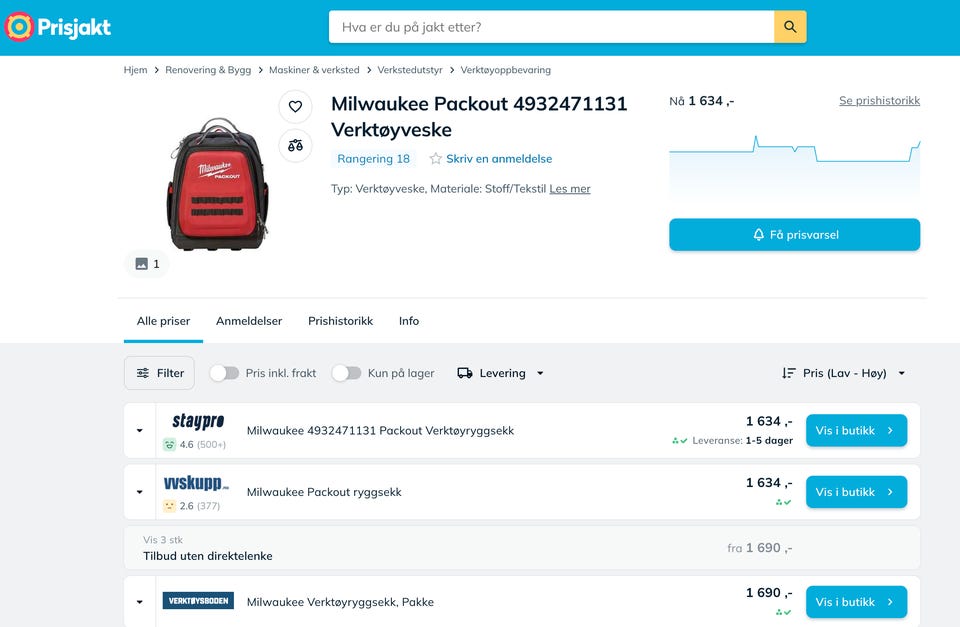This screenshot has height=627, width=960.
Task: Click the Få prisvarsel button
Action: pos(795,235)
